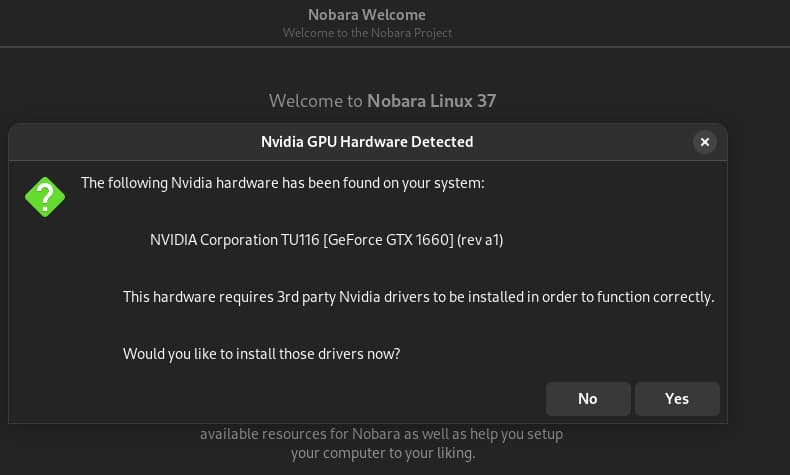Screen dimensions: 790x475
Task: Click the TU116 chip code text
Action: pos(299,240)
